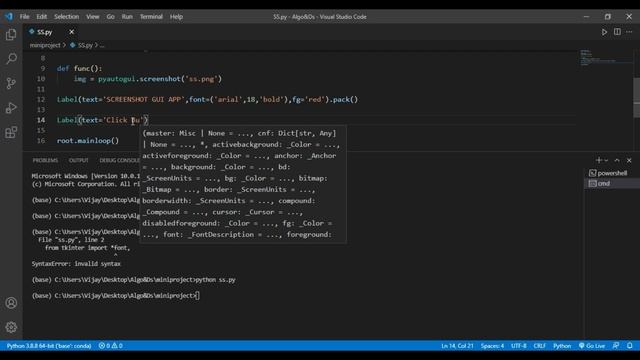Open the View menu
Viewport: 640px width, 360px height.
93,17
